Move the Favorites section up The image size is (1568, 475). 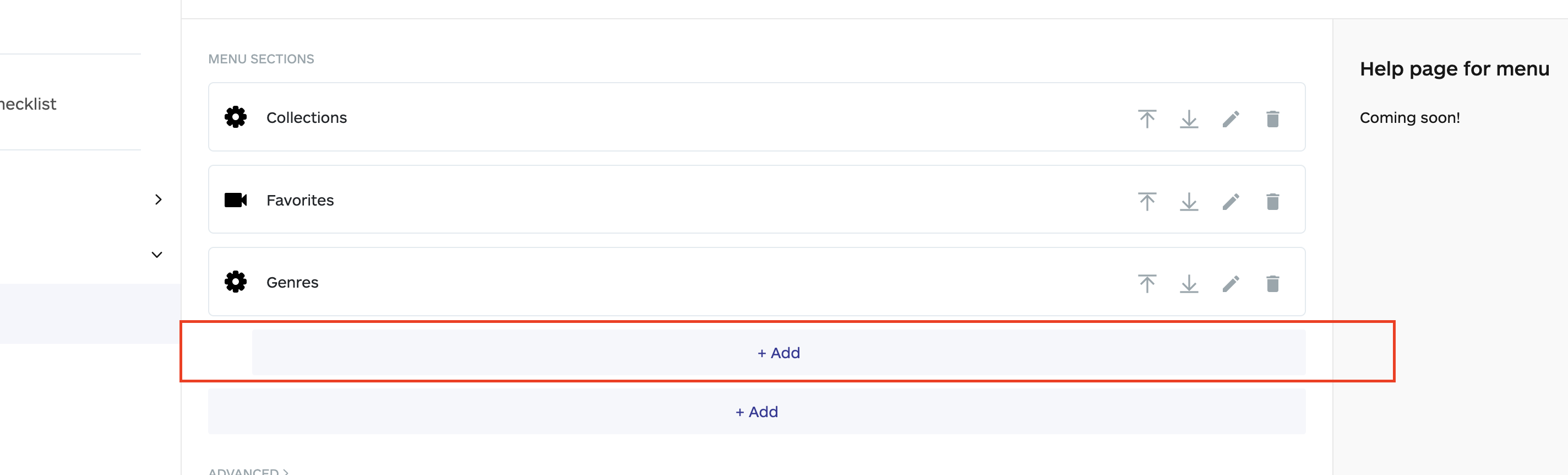1147,199
